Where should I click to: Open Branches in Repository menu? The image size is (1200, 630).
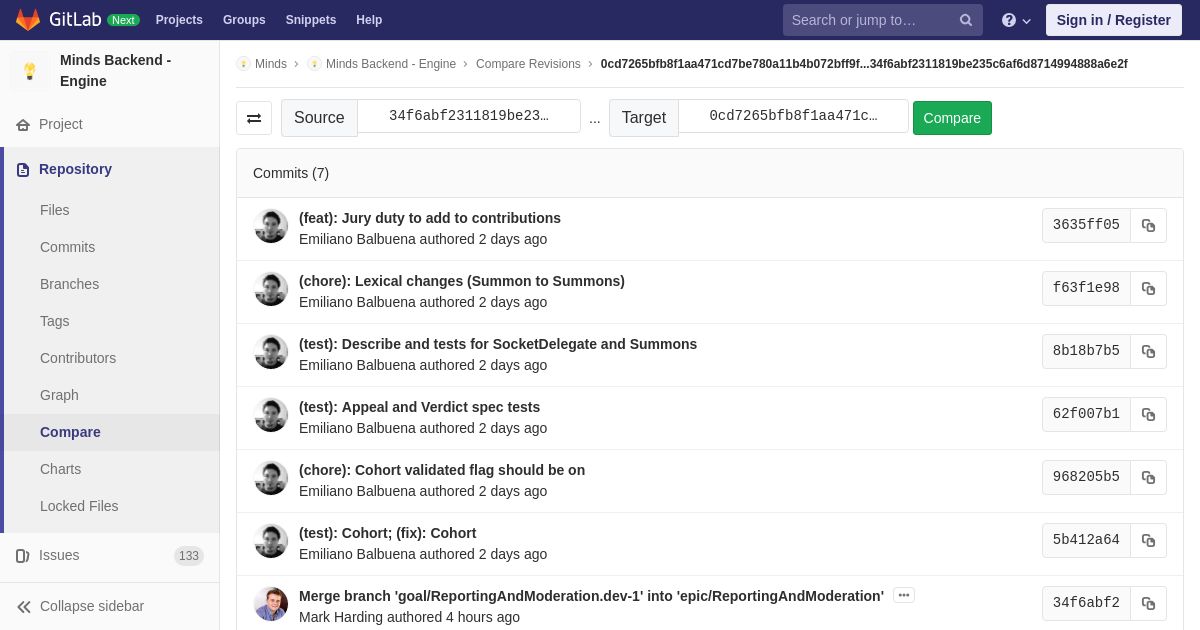click(69, 284)
